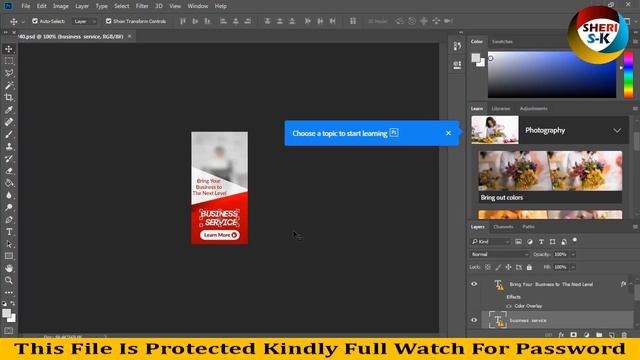Toggle lock all padlock icon

529,267
